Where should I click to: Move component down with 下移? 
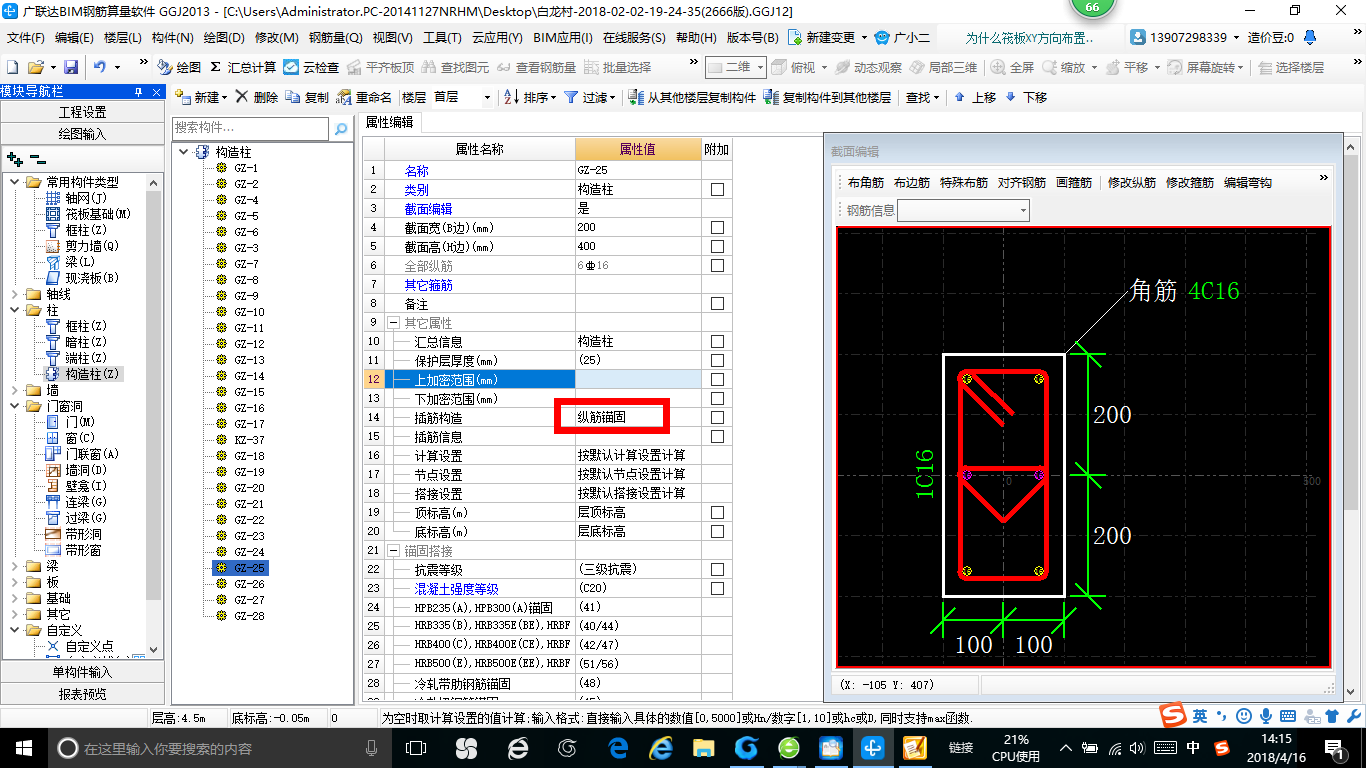tap(1026, 97)
